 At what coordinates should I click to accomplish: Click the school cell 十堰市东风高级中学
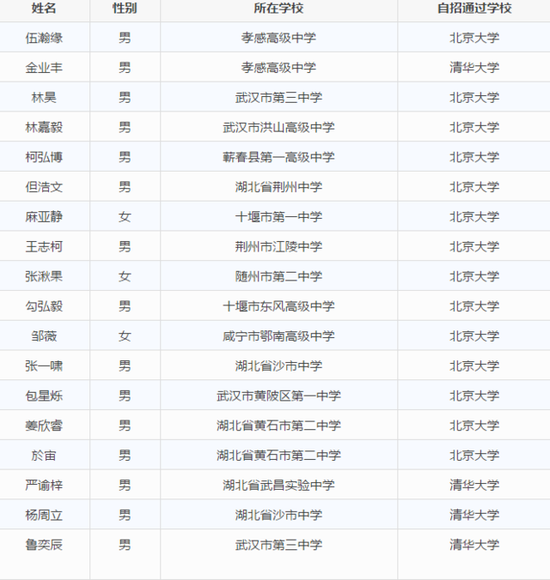tap(279, 306)
